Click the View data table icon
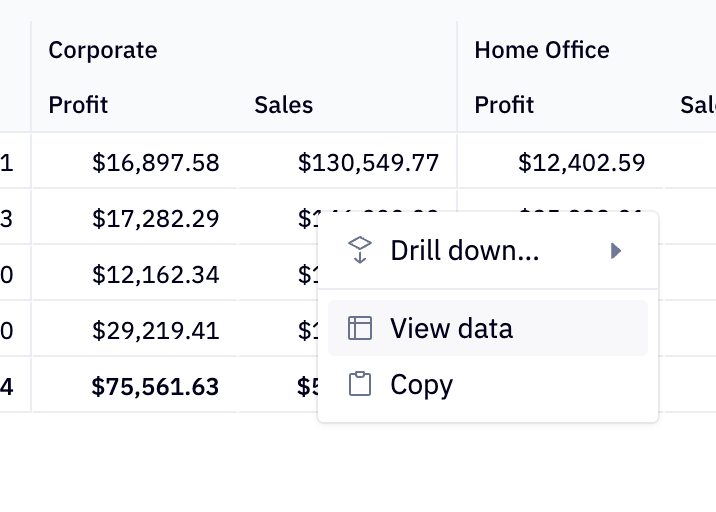716x512 pixels. coord(359,328)
